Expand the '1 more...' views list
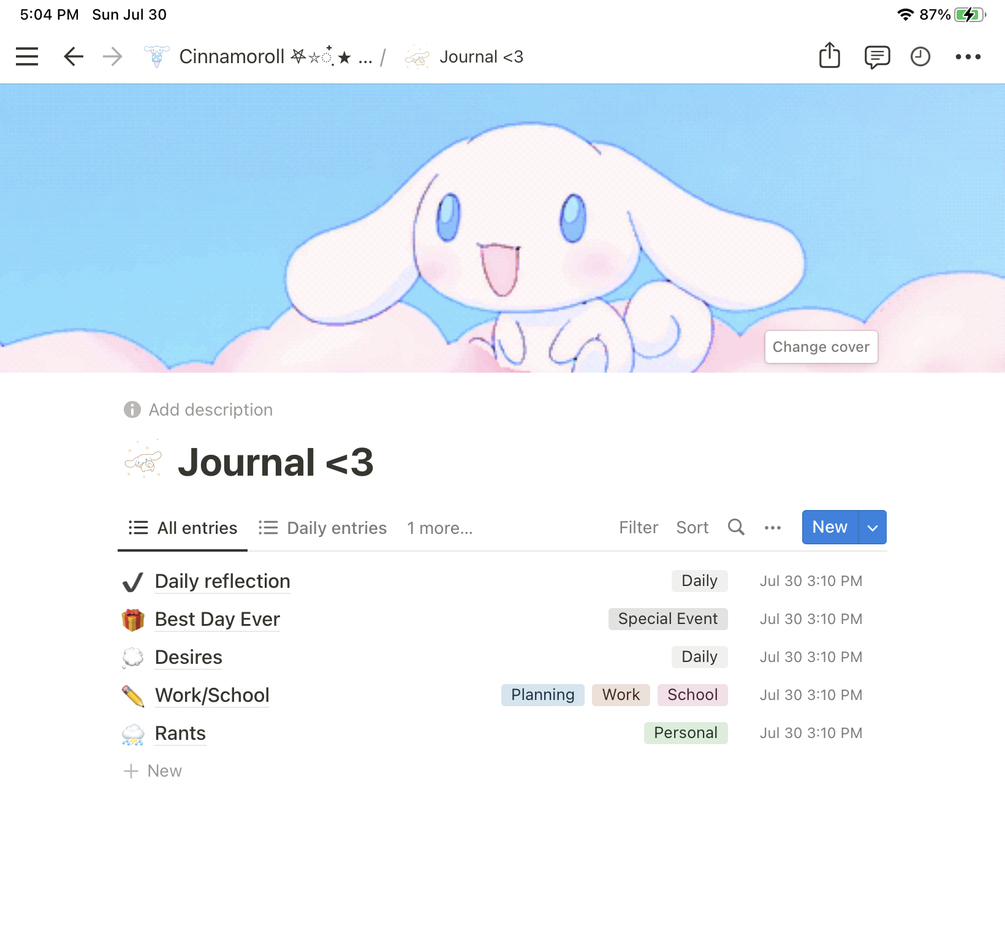Viewport: 1005px width, 936px height. 440,528
